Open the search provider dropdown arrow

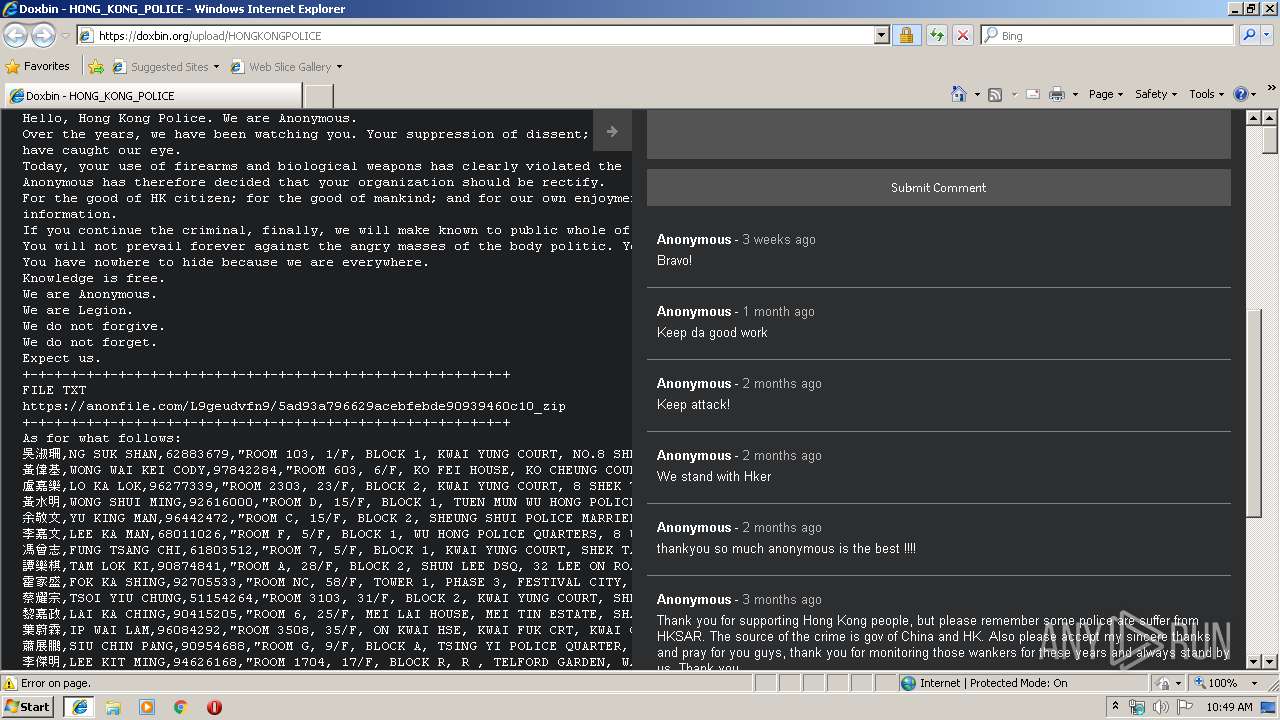(x=1269, y=35)
